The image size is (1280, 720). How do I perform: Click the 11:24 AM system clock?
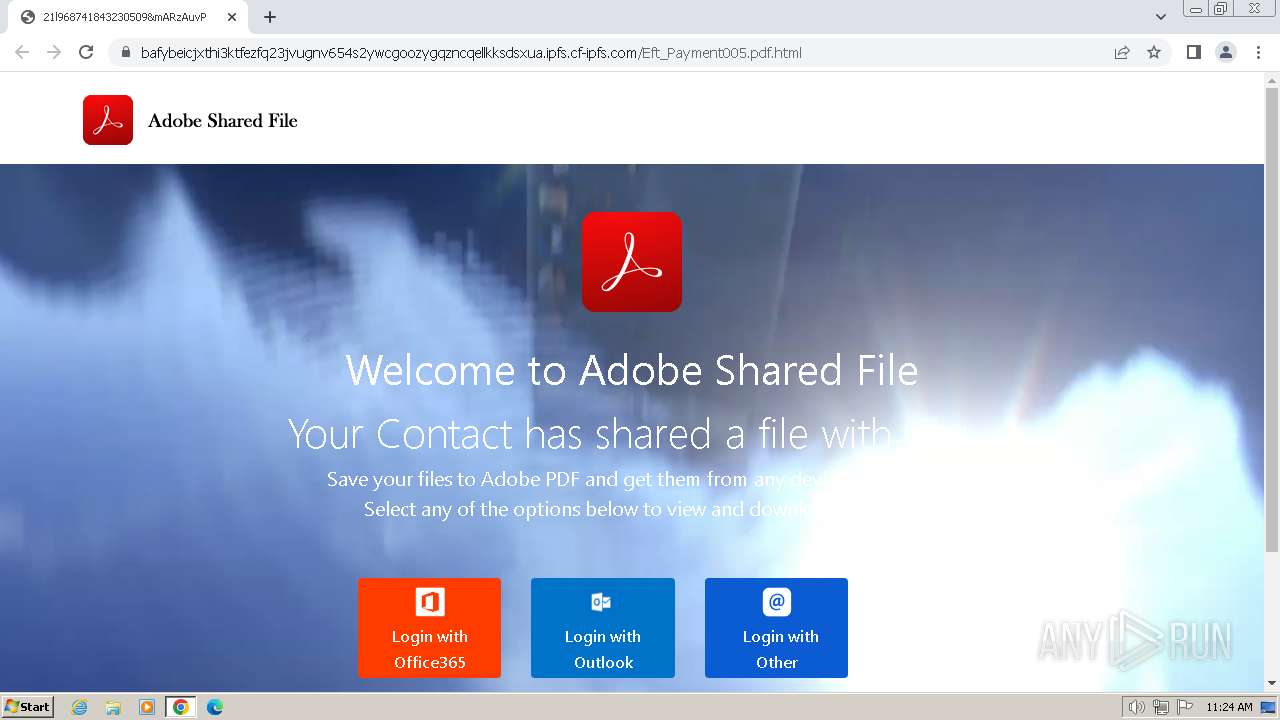tap(1229, 707)
